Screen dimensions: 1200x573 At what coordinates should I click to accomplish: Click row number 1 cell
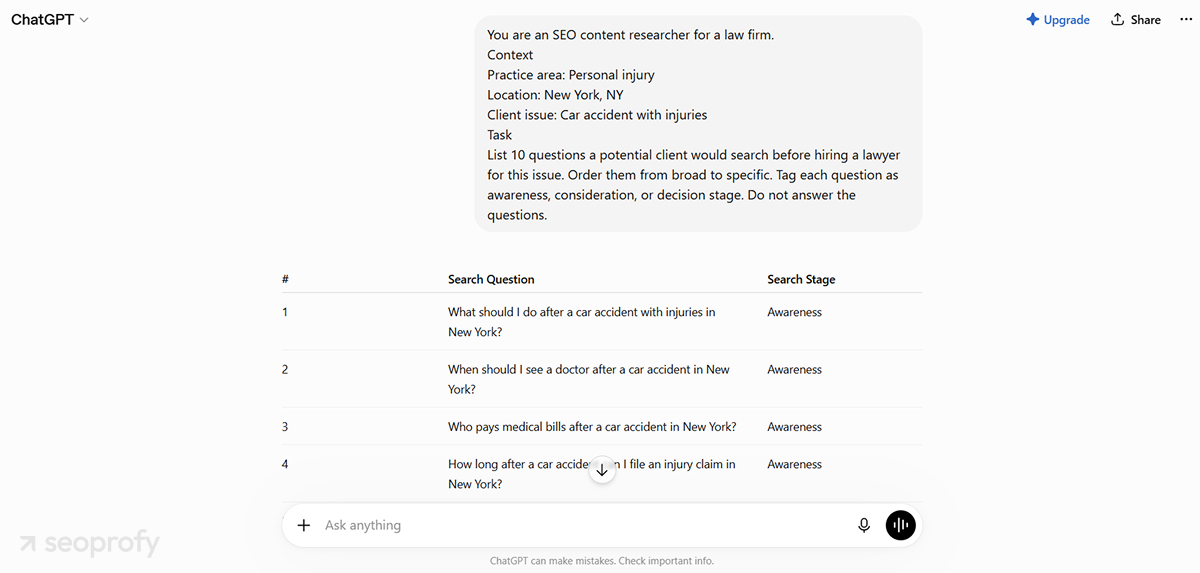pos(284,312)
